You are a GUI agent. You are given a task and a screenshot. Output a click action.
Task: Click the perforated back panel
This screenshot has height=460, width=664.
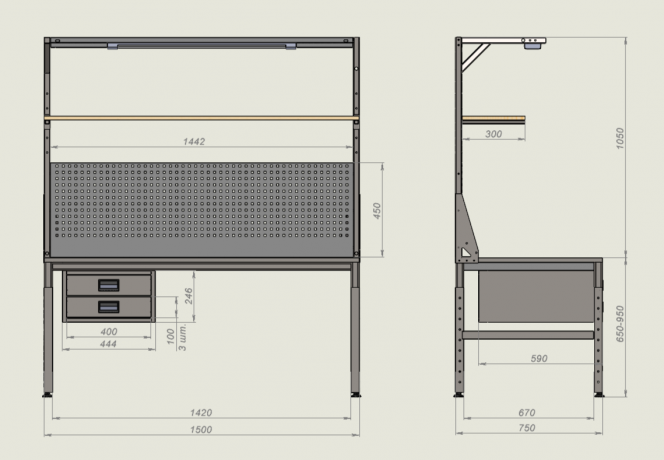point(201,209)
